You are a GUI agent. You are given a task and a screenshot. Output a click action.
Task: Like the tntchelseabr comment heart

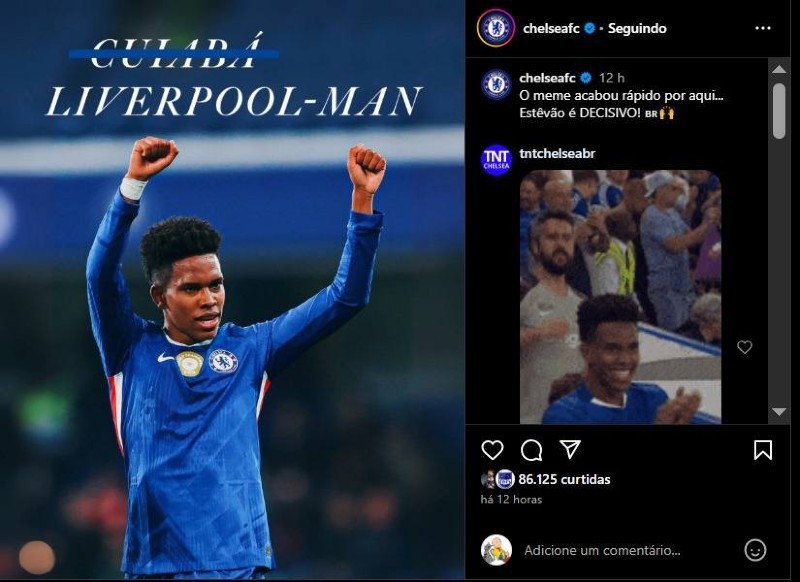pyautogui.click(x=744, y=347)
